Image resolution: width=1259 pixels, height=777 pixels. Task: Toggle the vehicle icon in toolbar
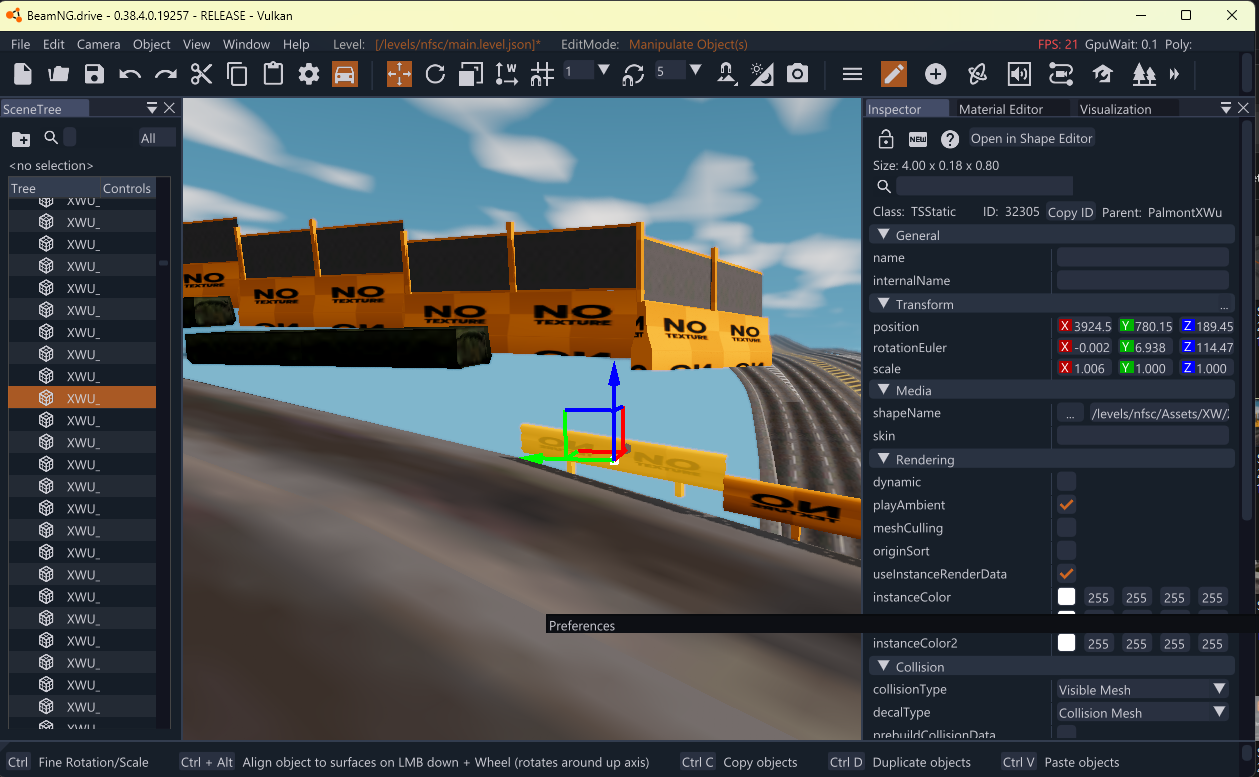point(345,74)
